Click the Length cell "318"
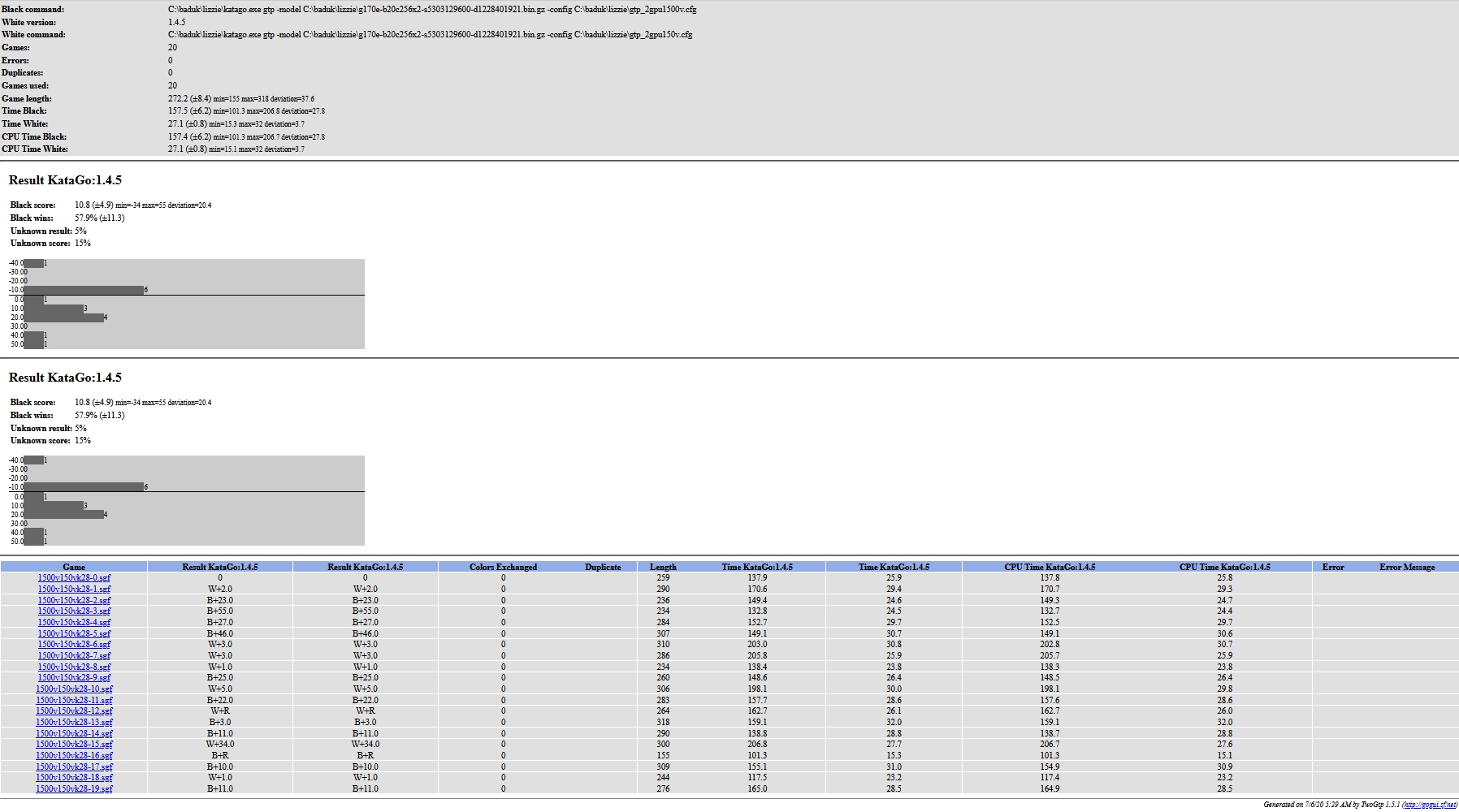1459x812 pixels. (663, 722)
